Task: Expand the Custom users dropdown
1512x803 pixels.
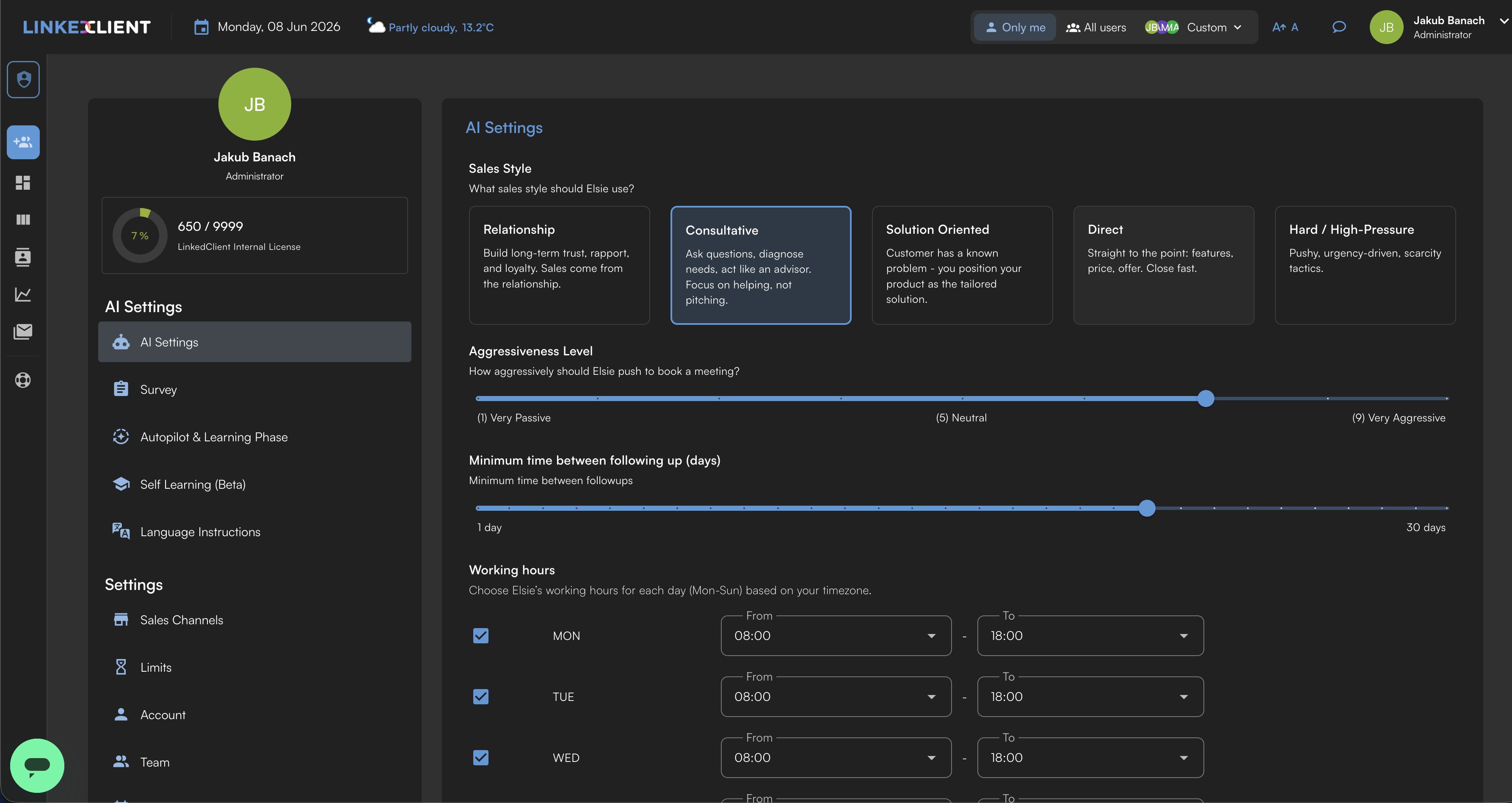Action: coord(1194,27)
